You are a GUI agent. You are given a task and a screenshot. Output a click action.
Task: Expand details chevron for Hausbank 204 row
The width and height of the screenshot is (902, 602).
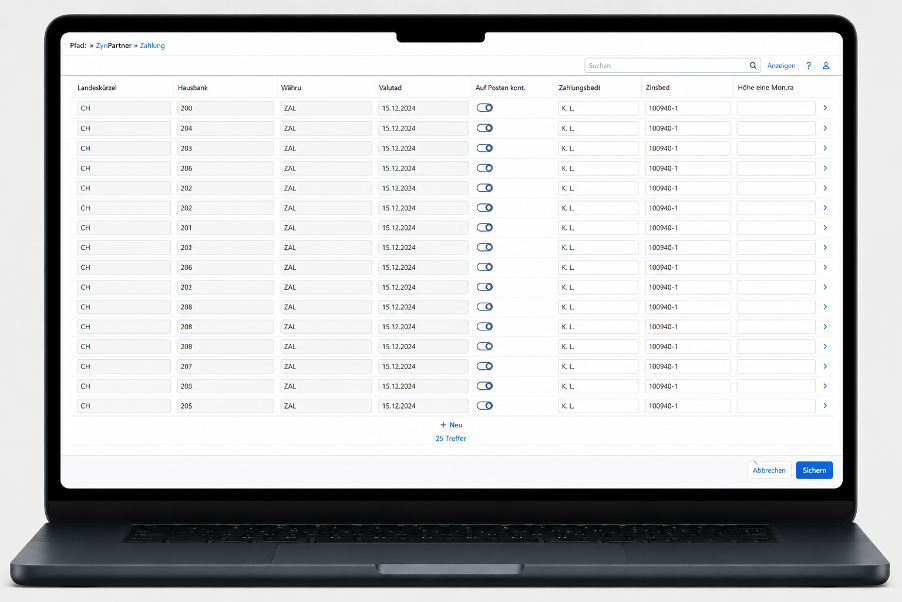(x=825, y=128)
